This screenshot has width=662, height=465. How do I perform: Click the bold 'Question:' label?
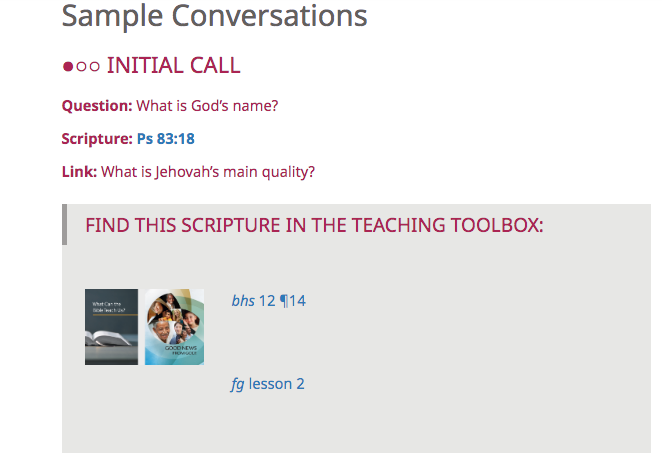[97, 105]
